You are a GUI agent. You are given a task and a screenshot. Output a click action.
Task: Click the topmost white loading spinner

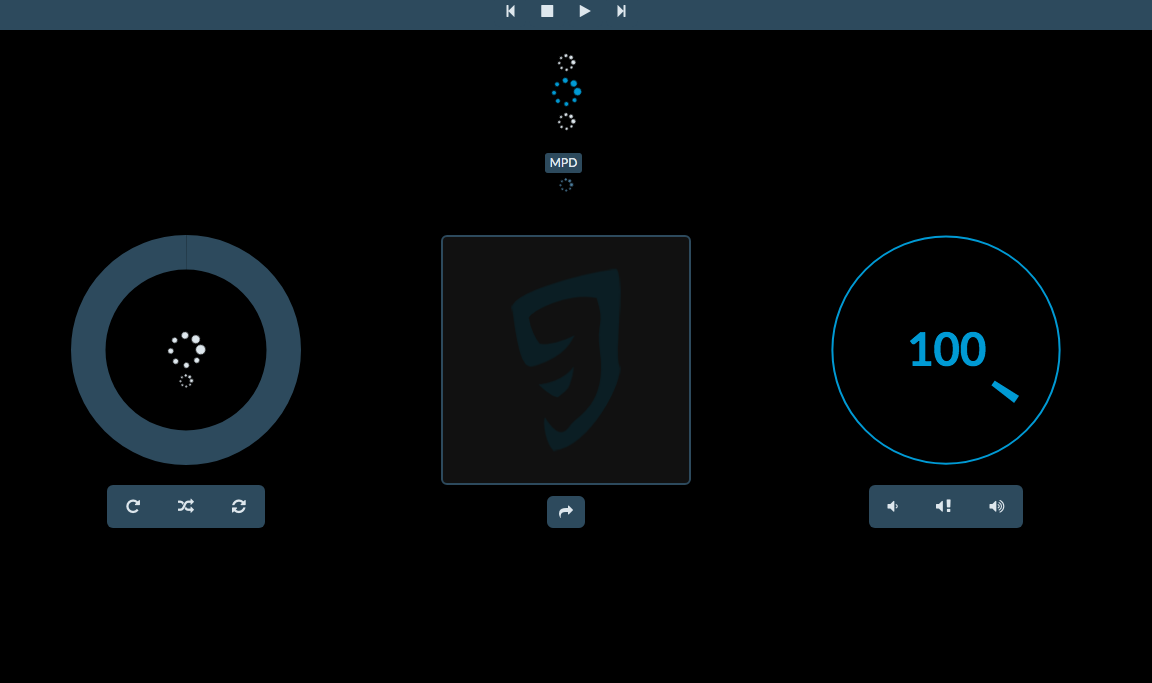pos(567,62)
